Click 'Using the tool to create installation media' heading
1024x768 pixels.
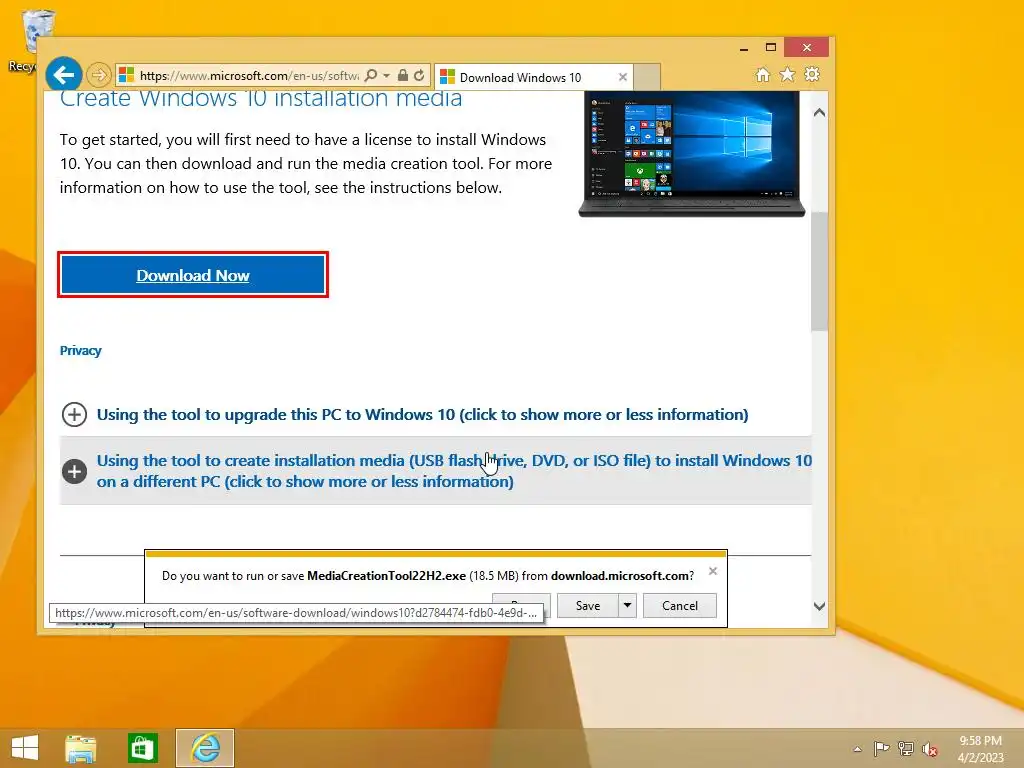[454, 471]
